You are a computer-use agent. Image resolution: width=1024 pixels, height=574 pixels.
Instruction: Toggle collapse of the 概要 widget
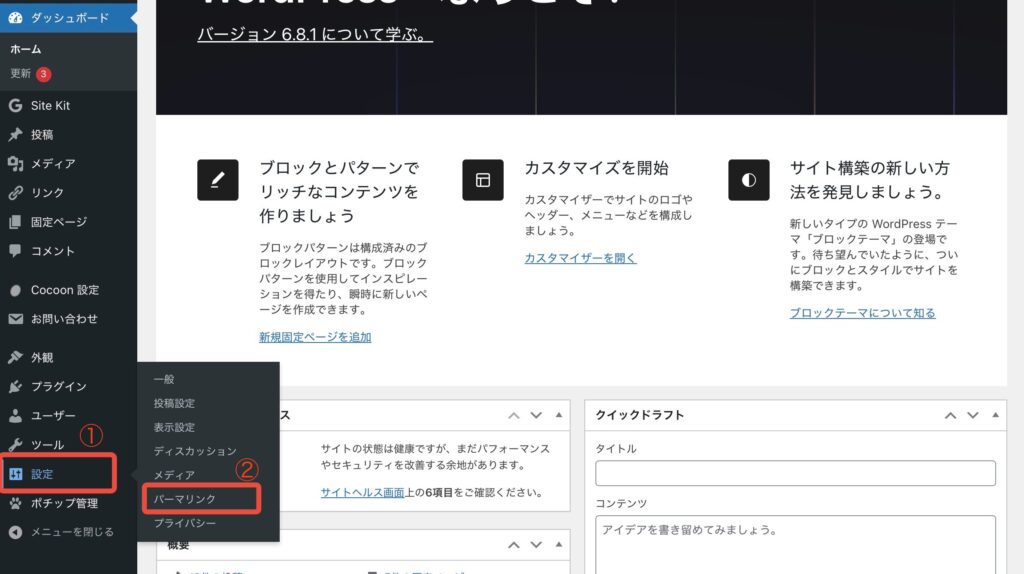(559, 544)
